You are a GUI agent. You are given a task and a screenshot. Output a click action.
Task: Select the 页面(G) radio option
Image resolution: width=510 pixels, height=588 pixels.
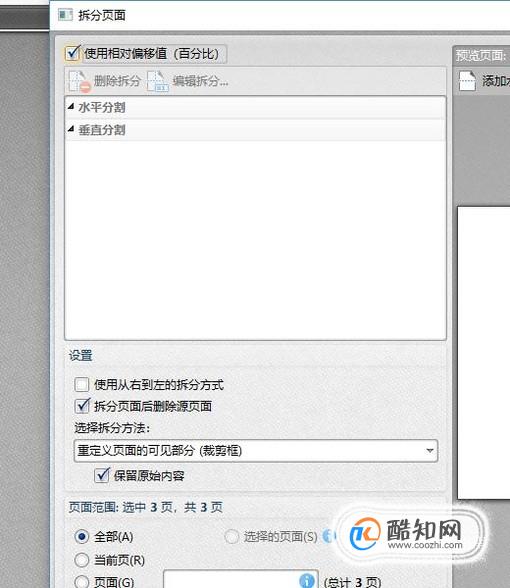point(81,582)
